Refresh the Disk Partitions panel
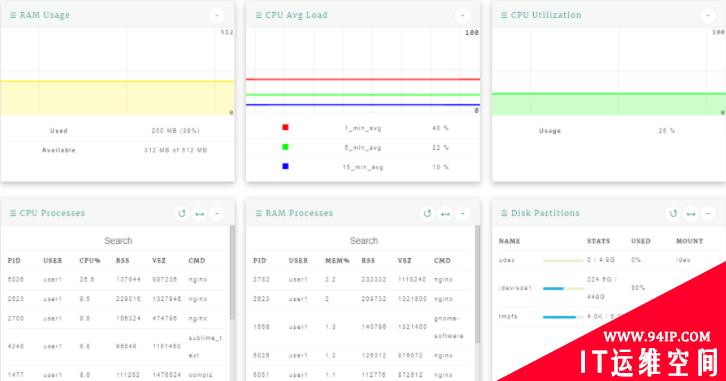This screenshot has width=726, height=381. click(673, 213)
